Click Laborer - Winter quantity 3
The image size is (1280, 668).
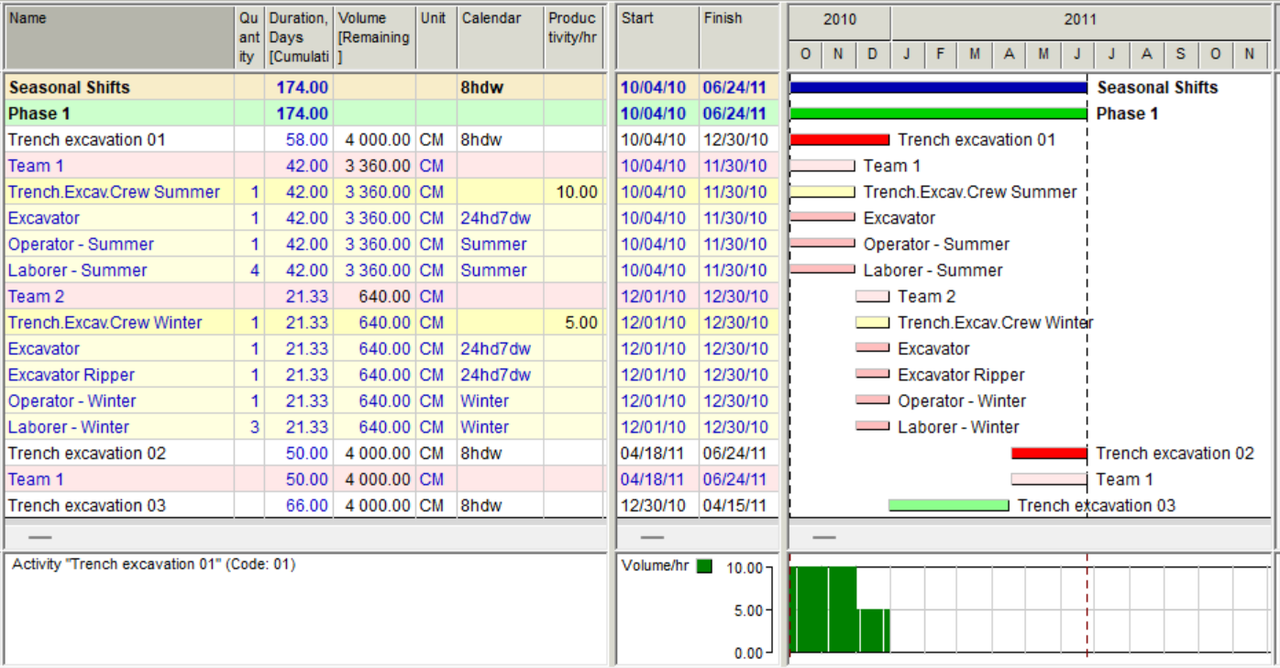coord(254,427)
